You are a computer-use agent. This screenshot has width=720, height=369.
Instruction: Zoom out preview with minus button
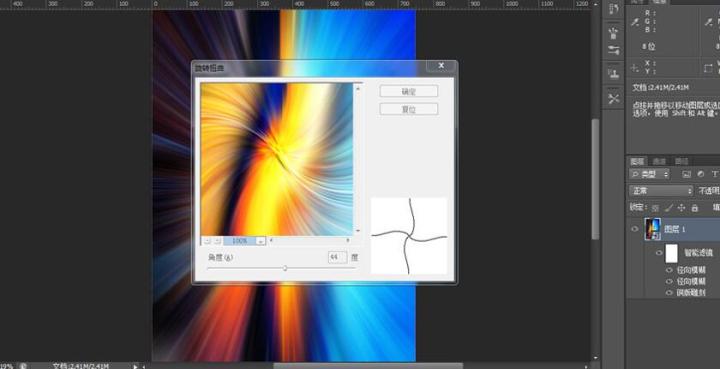(207, 240)
